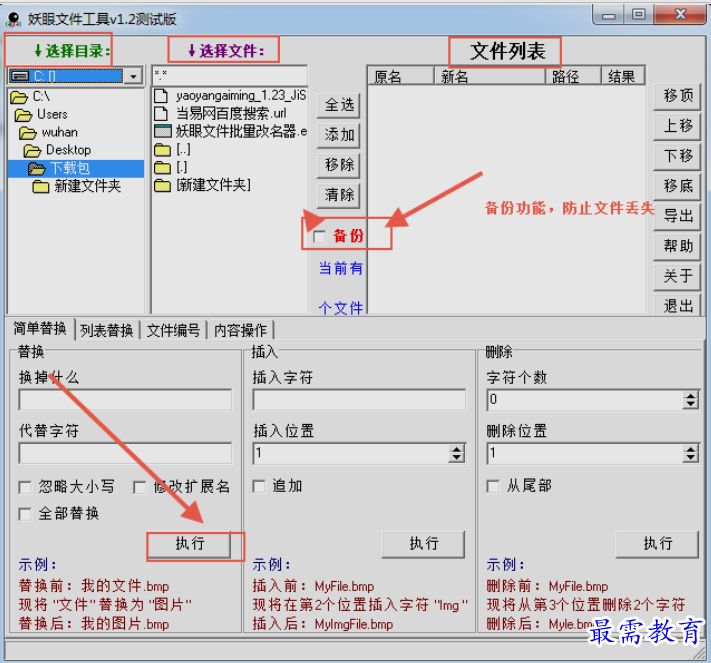Enable the 备份 backup checkbox
The image size is (711, 663).
(319, 237)
